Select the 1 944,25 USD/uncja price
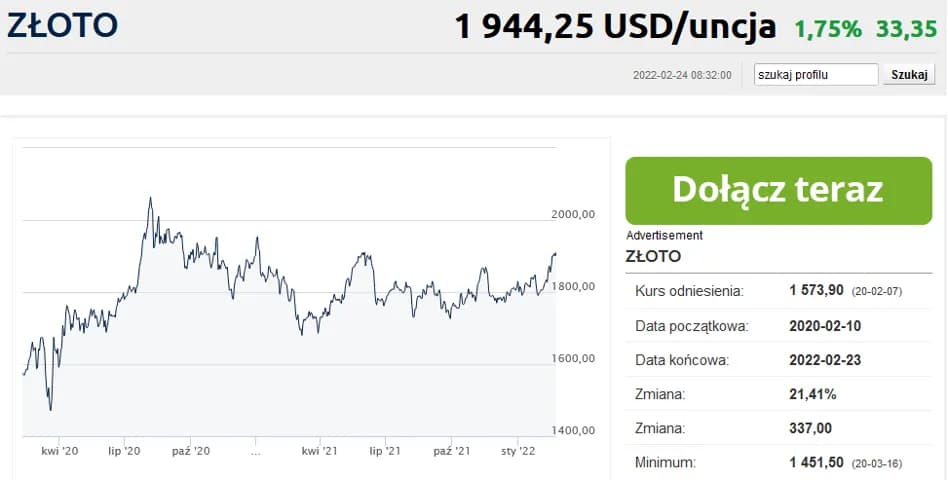This screenshot has height=480, width=948. tap(615, 27)
